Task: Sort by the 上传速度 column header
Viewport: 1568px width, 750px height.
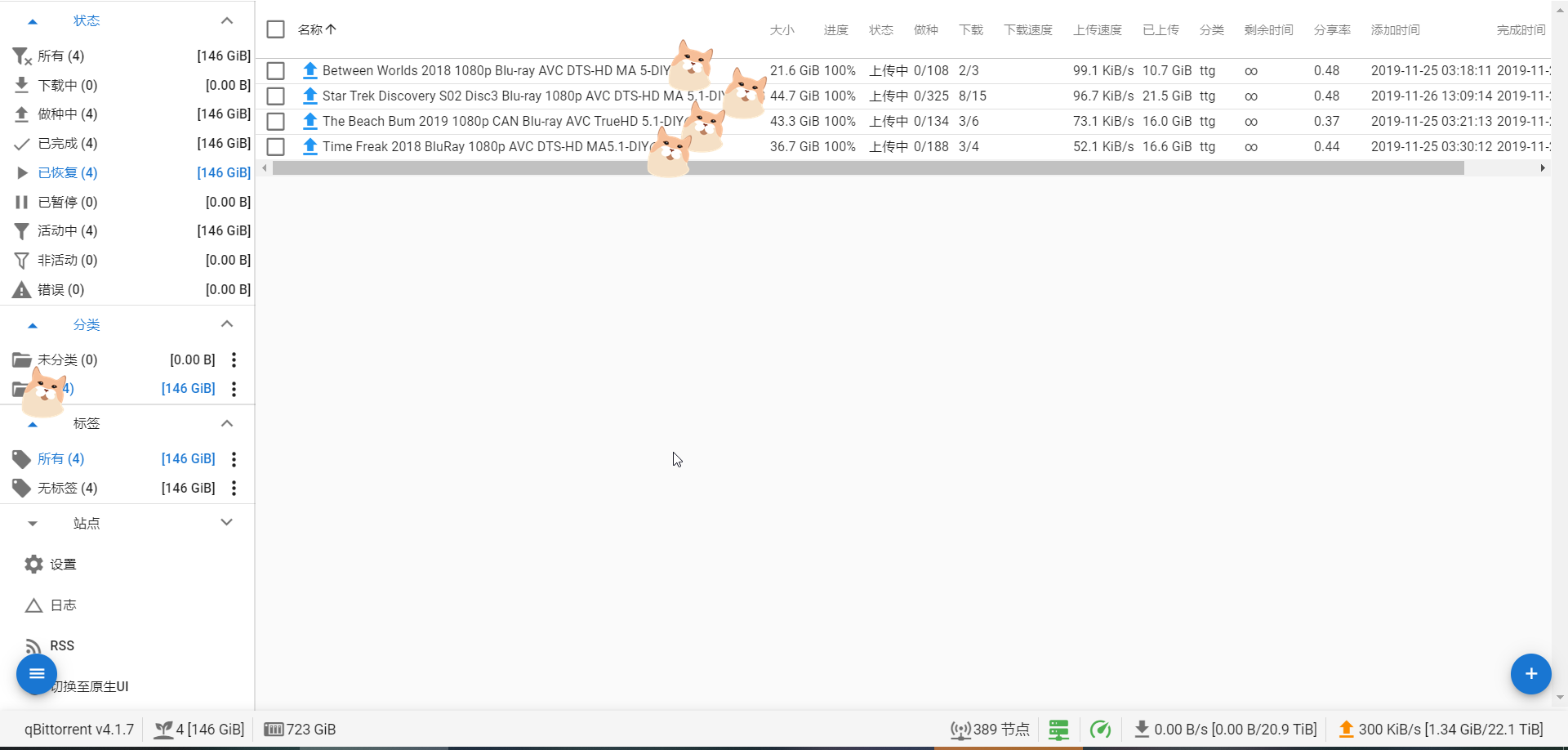Action: (1098, 30)
